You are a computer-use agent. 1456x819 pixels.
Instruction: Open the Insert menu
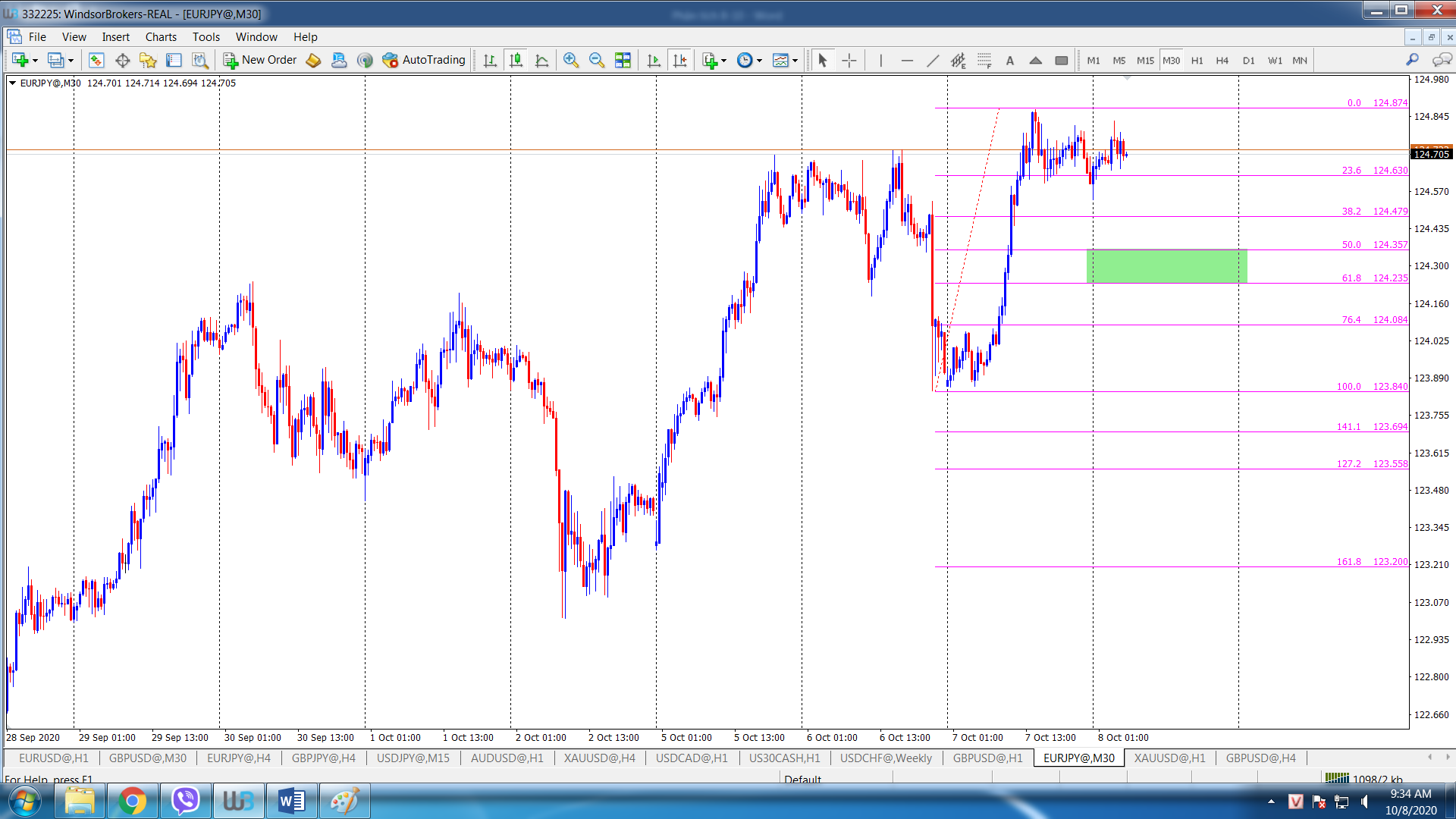pyautogui.click(x=115, y=36)
